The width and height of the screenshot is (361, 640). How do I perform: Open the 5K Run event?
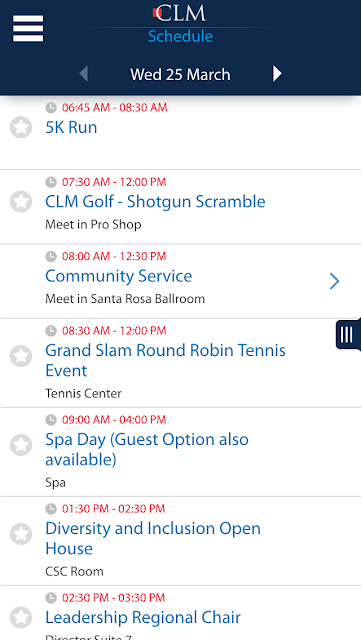180,133
